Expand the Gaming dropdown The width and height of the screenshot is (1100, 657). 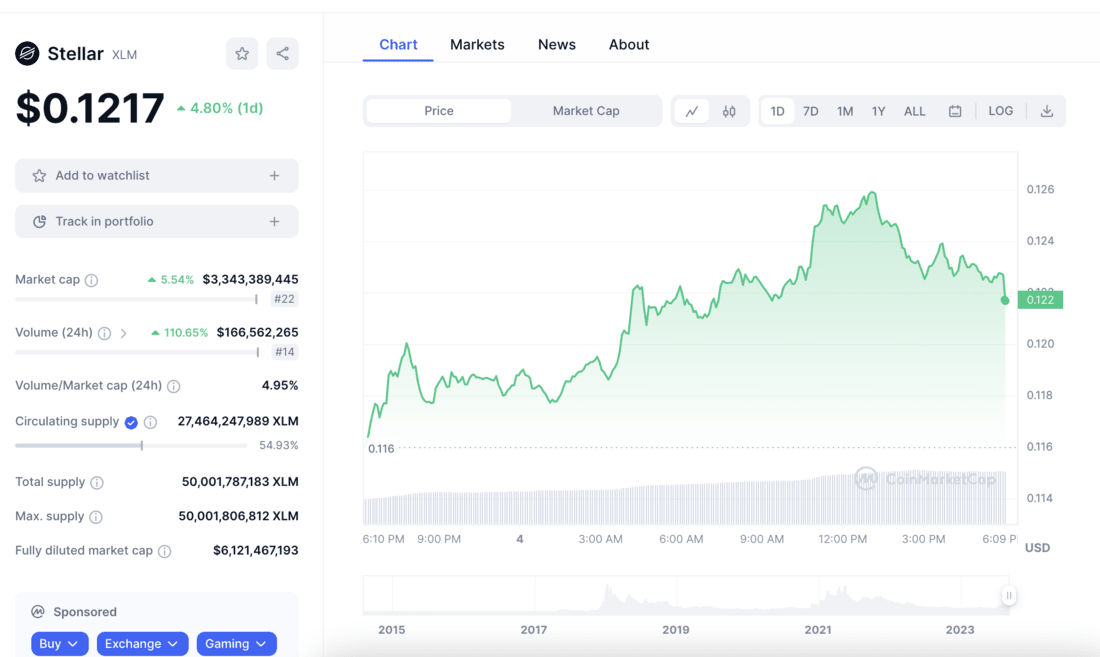[x=236, y=644]
